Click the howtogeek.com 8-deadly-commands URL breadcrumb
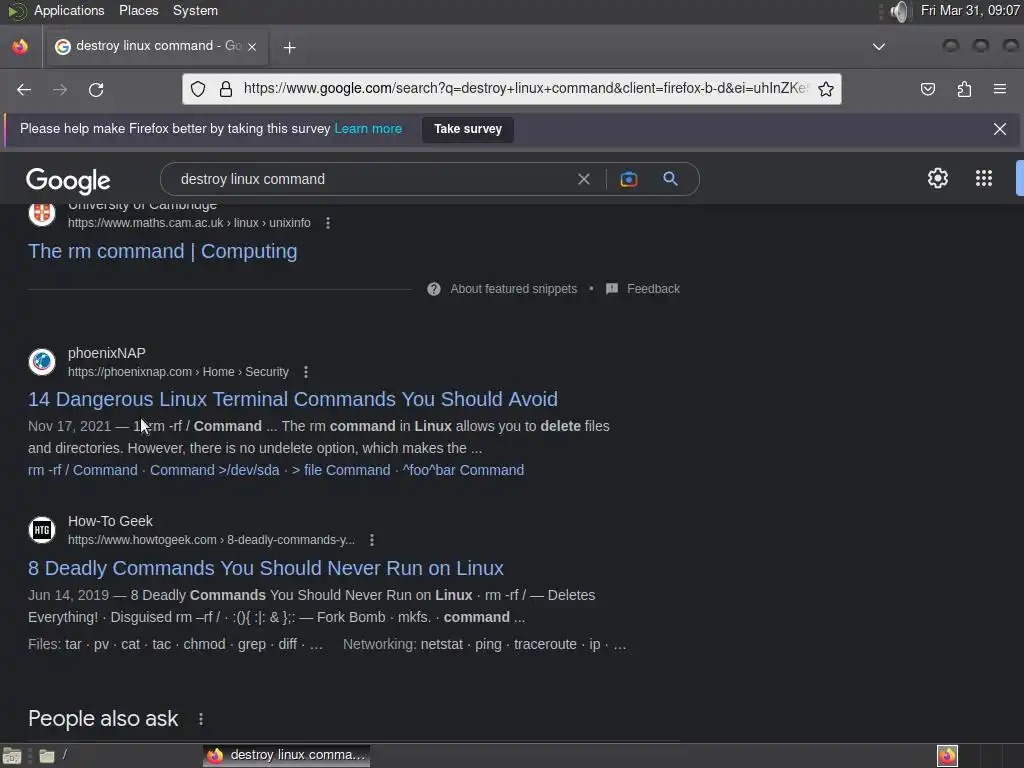This screenshot has width=1024, height=768. coord(212,540)
